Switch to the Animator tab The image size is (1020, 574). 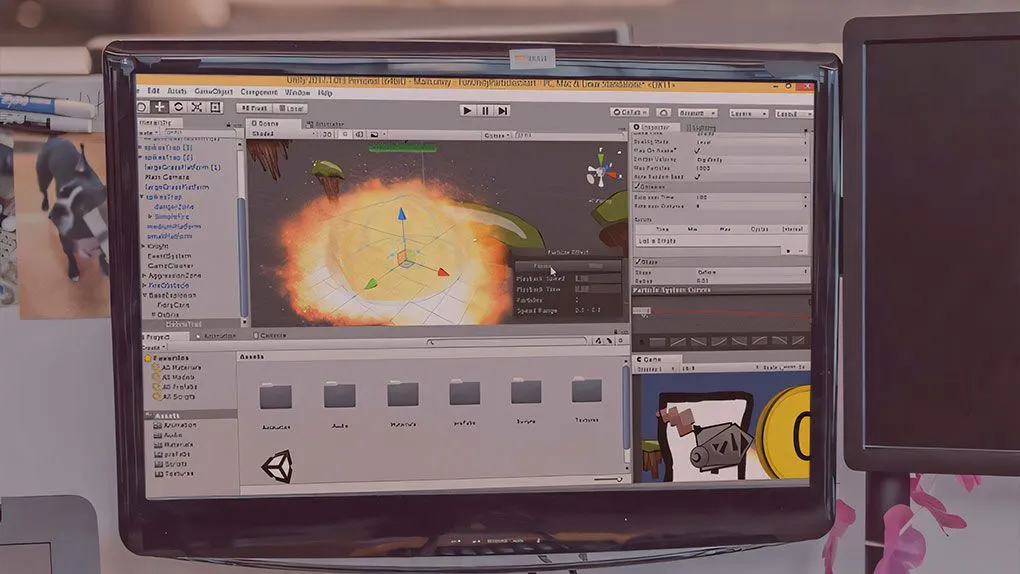coord(325,124)
